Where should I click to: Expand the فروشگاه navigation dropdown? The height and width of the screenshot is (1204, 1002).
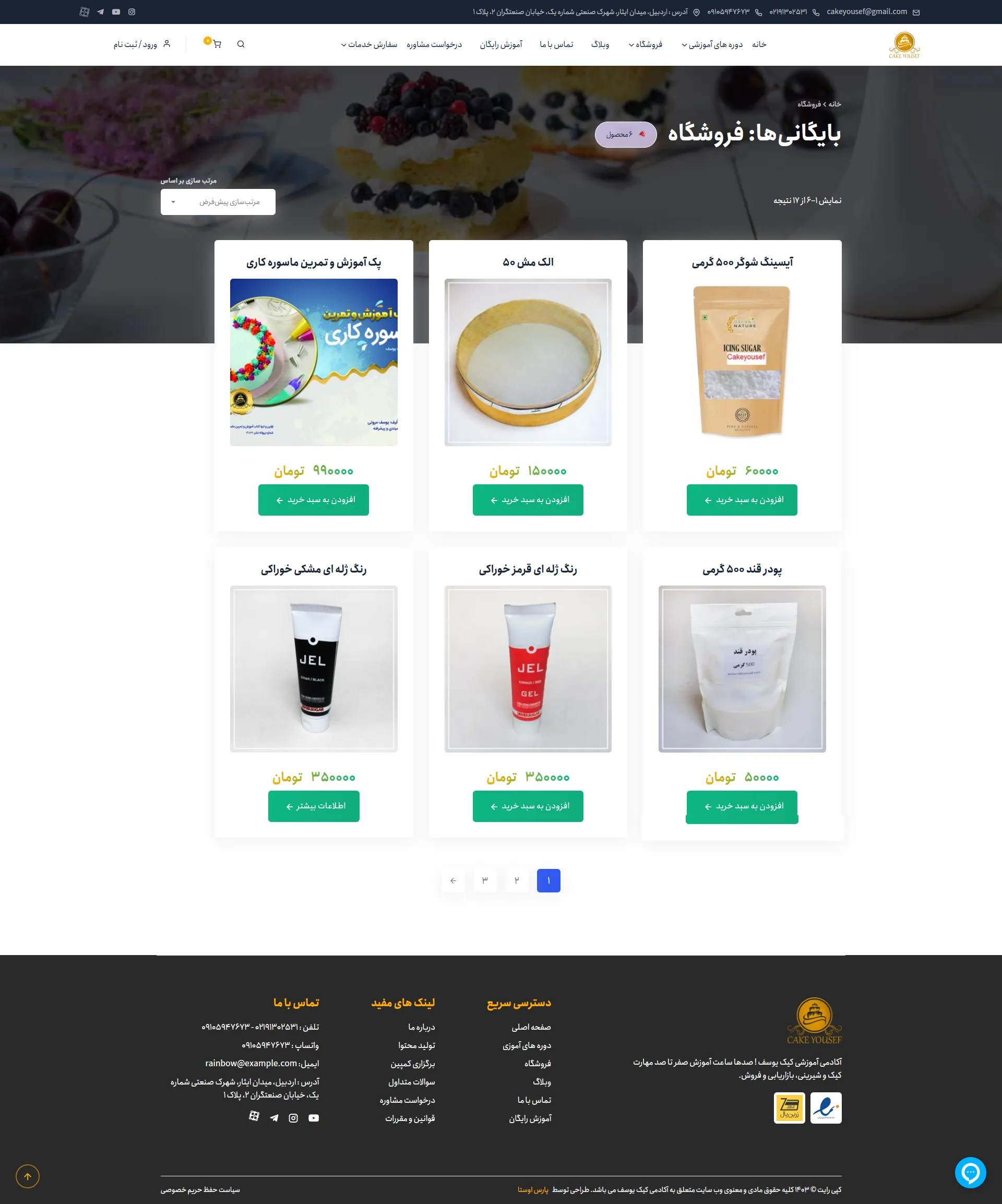[x=646, y=44]
